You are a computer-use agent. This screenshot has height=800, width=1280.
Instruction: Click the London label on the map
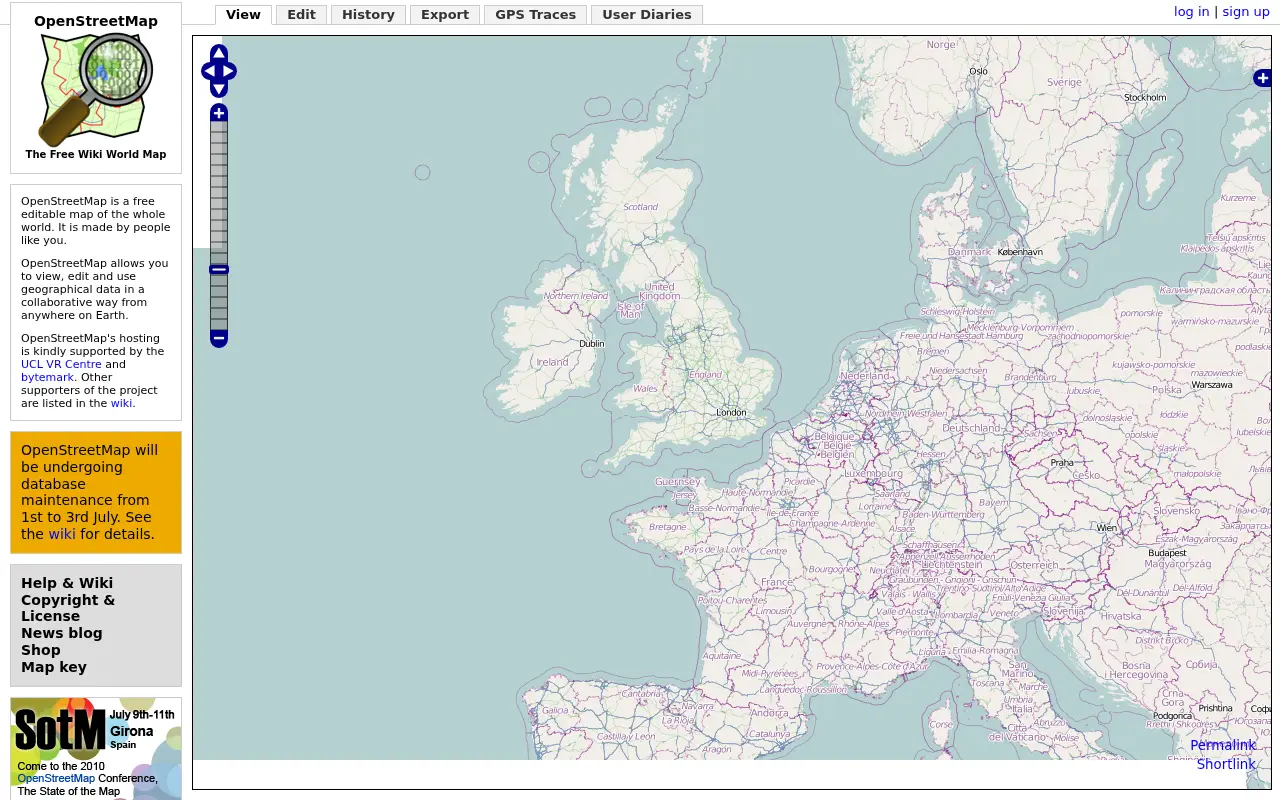(731, 412)
